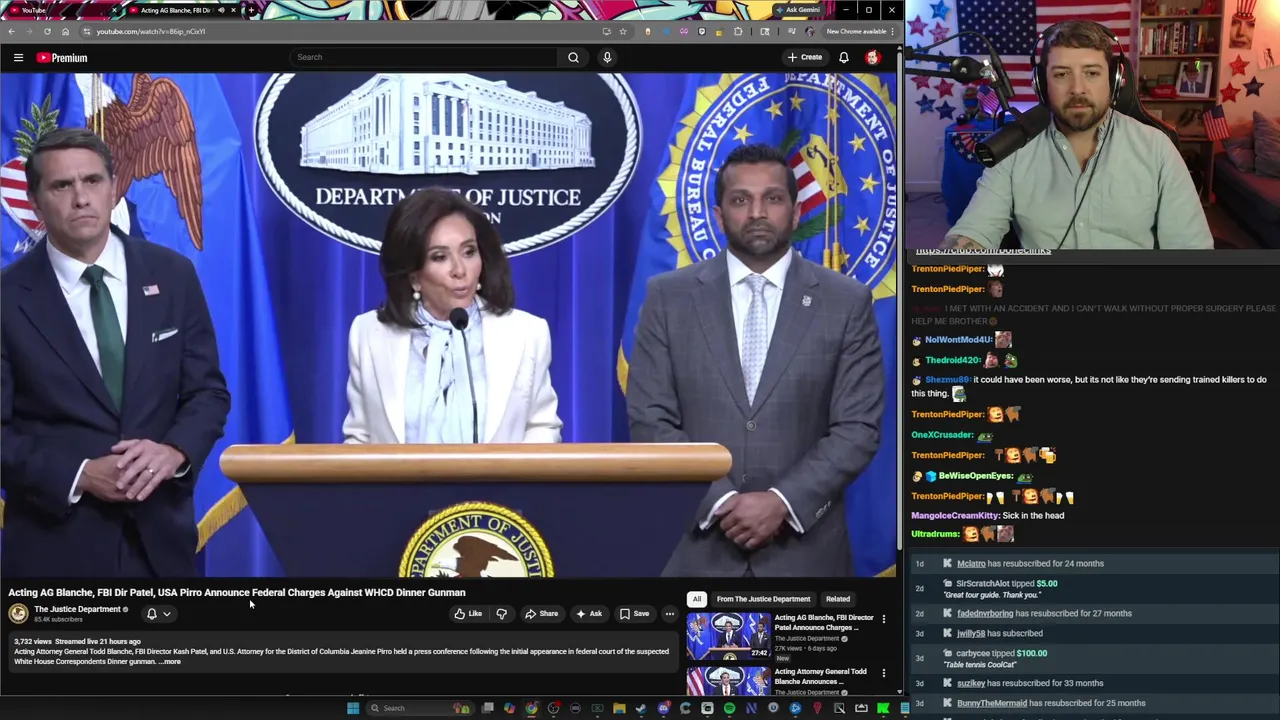The image size is (1280, 720).
Task: Open The Justice Department channel name link
Action: point(77,609)
